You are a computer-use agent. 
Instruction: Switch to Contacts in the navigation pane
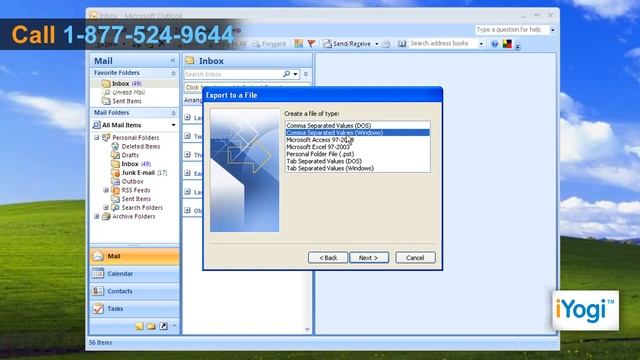pyautogui.click(x=134, y=291)
